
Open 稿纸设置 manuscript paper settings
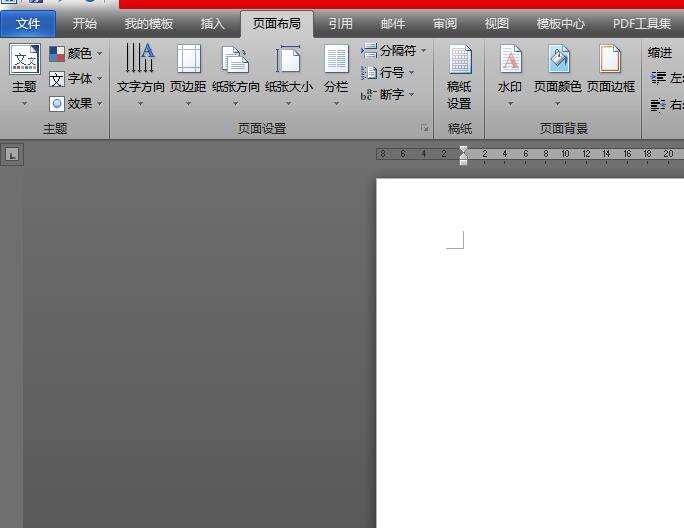(459, 60)
